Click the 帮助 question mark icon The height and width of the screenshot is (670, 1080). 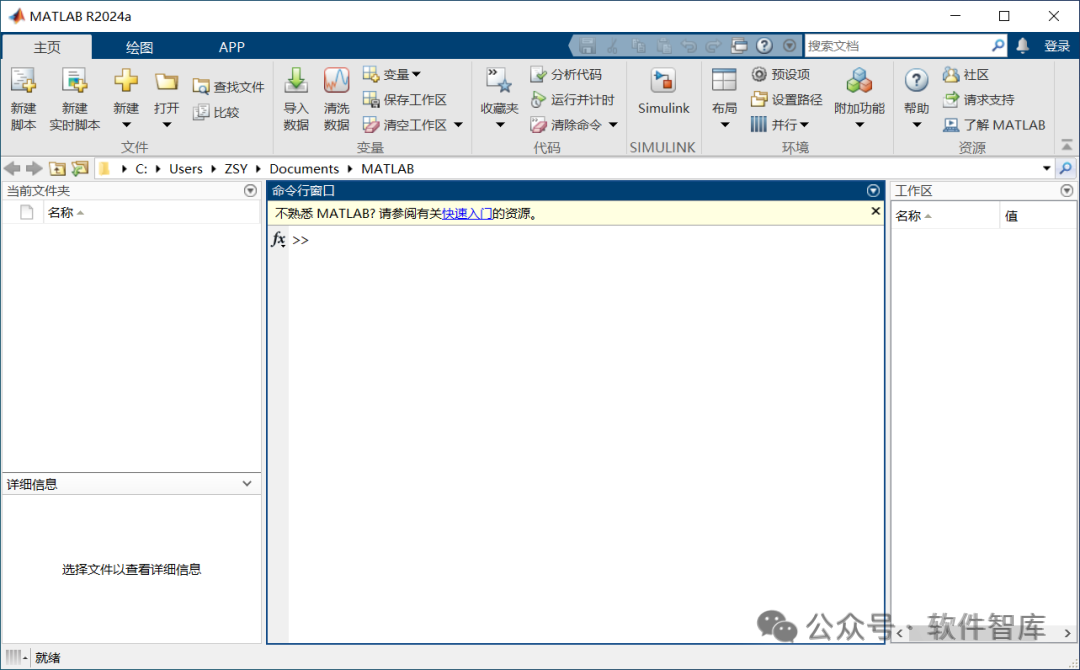(916, 81)
